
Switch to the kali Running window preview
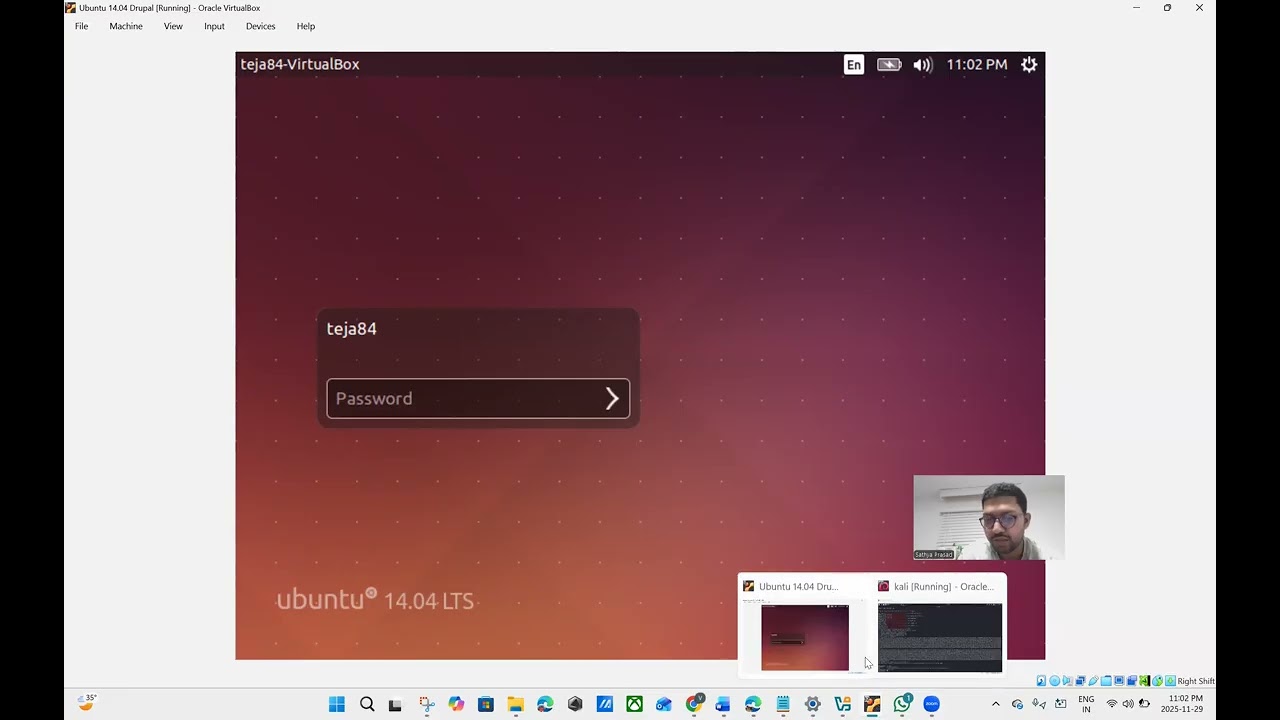939,626
